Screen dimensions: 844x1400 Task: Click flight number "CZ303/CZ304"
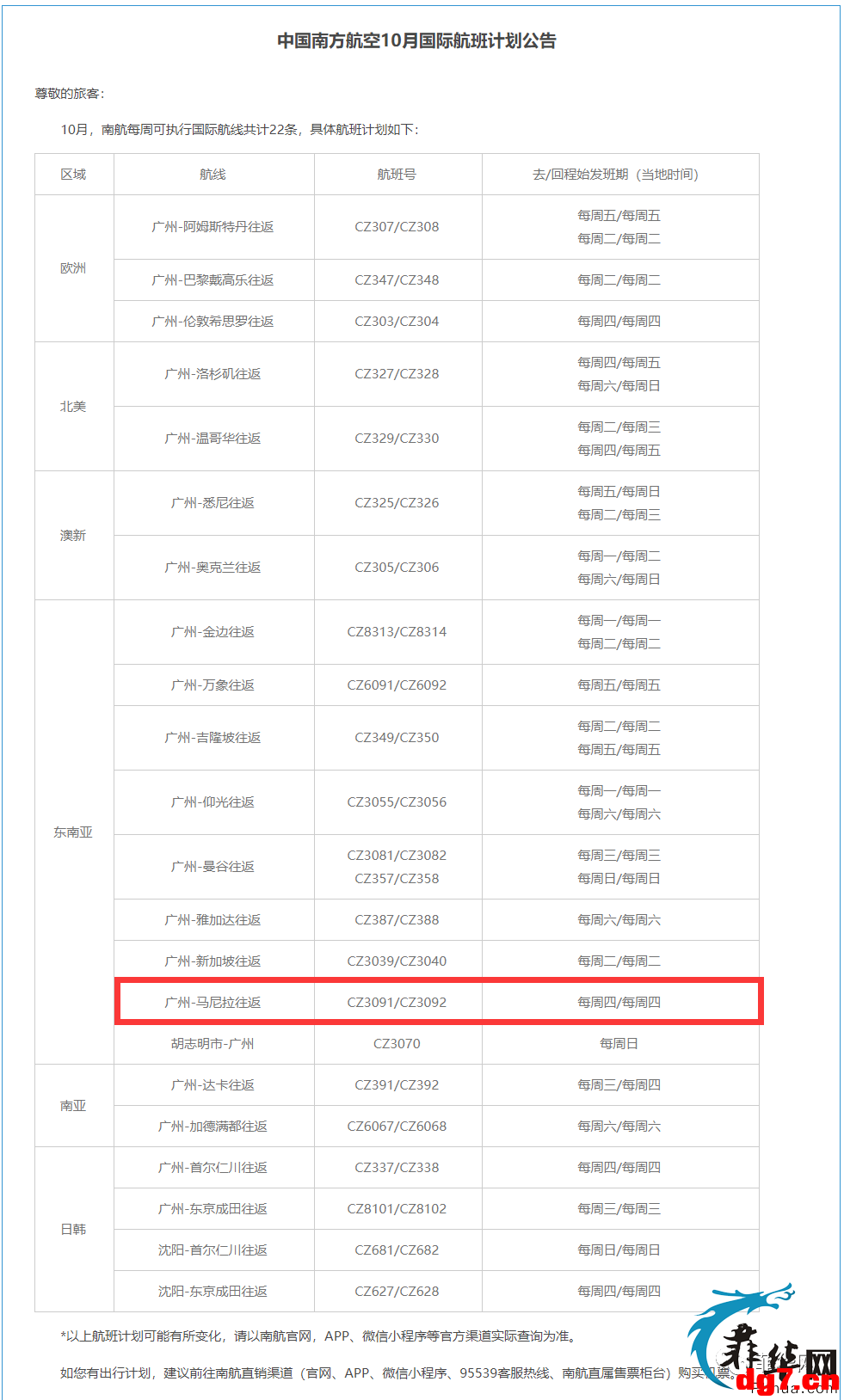click(x=397, y=322)
